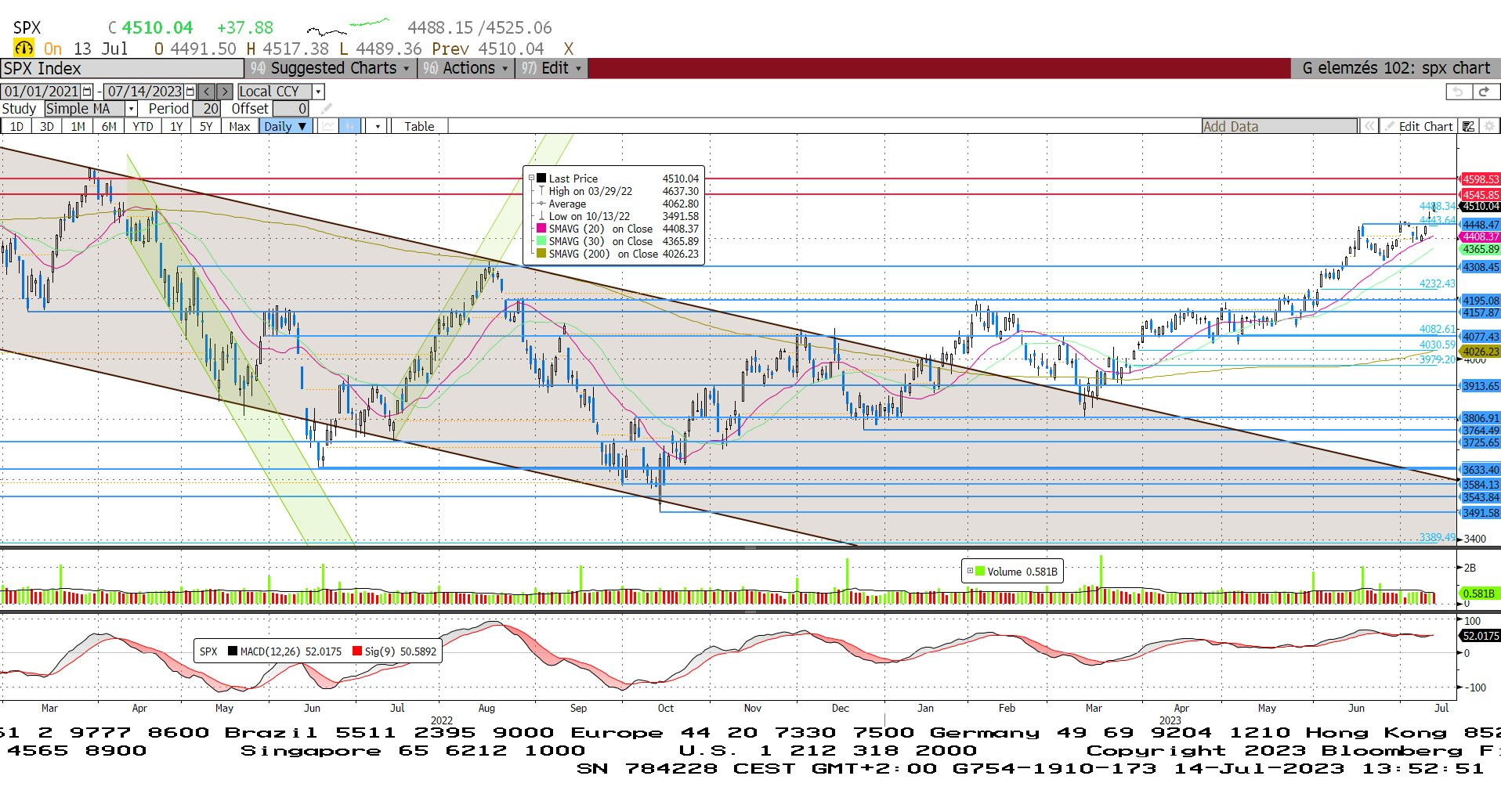Select the 5Y range tab
The width and height of the screenshot is (1501, 812).
pyautogui.click(x=206, y=126)
